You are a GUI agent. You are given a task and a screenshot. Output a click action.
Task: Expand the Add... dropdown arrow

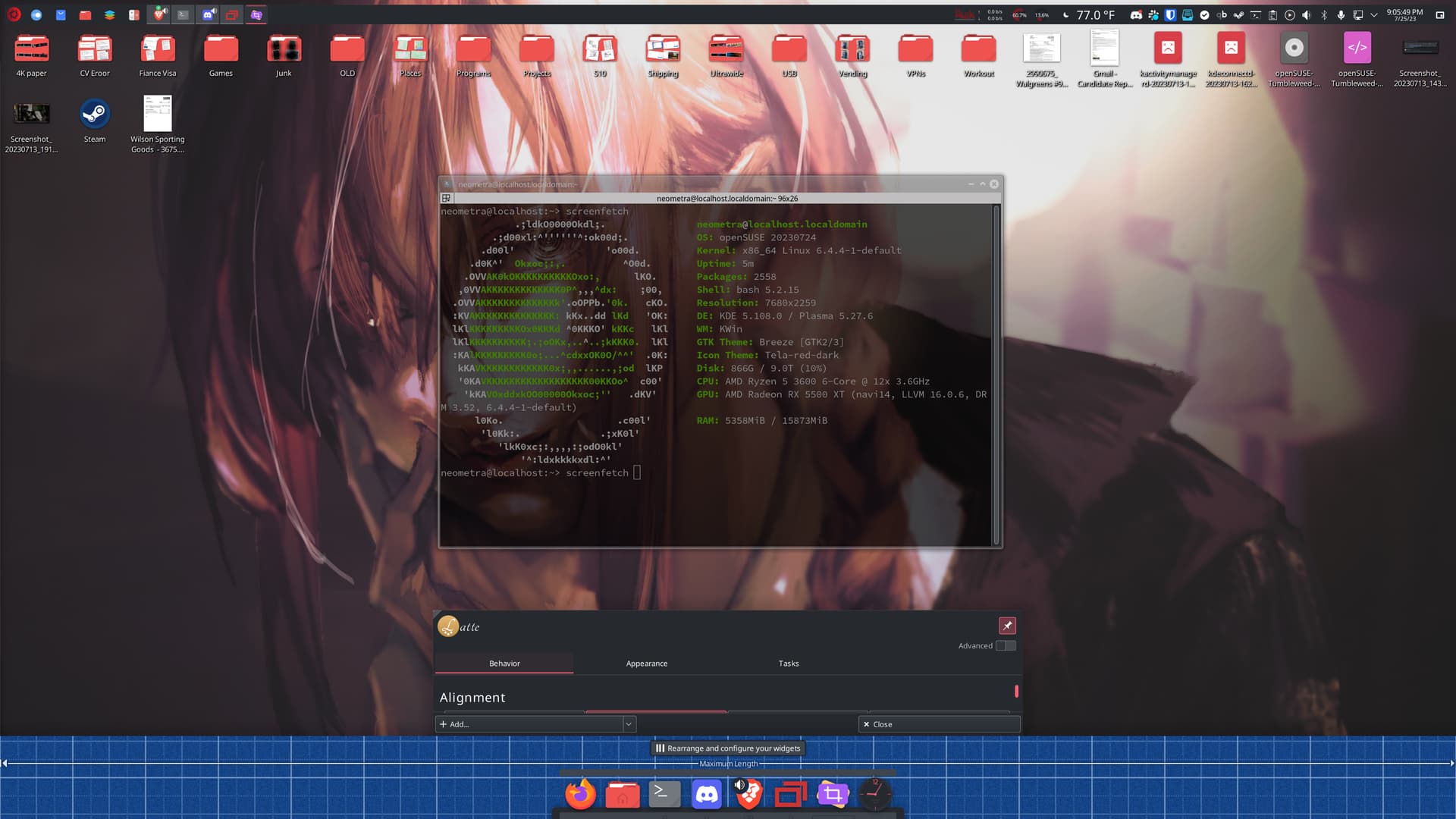coord(629,724)
